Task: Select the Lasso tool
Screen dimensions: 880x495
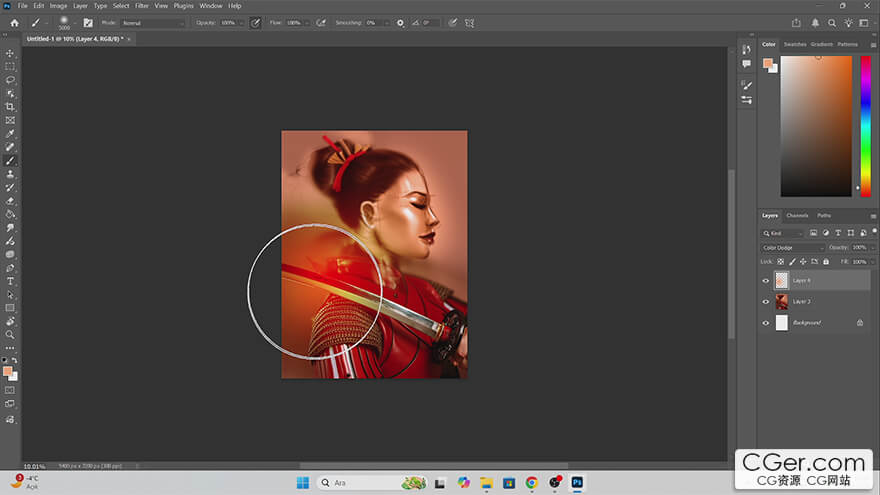Action: click(10, 80)
